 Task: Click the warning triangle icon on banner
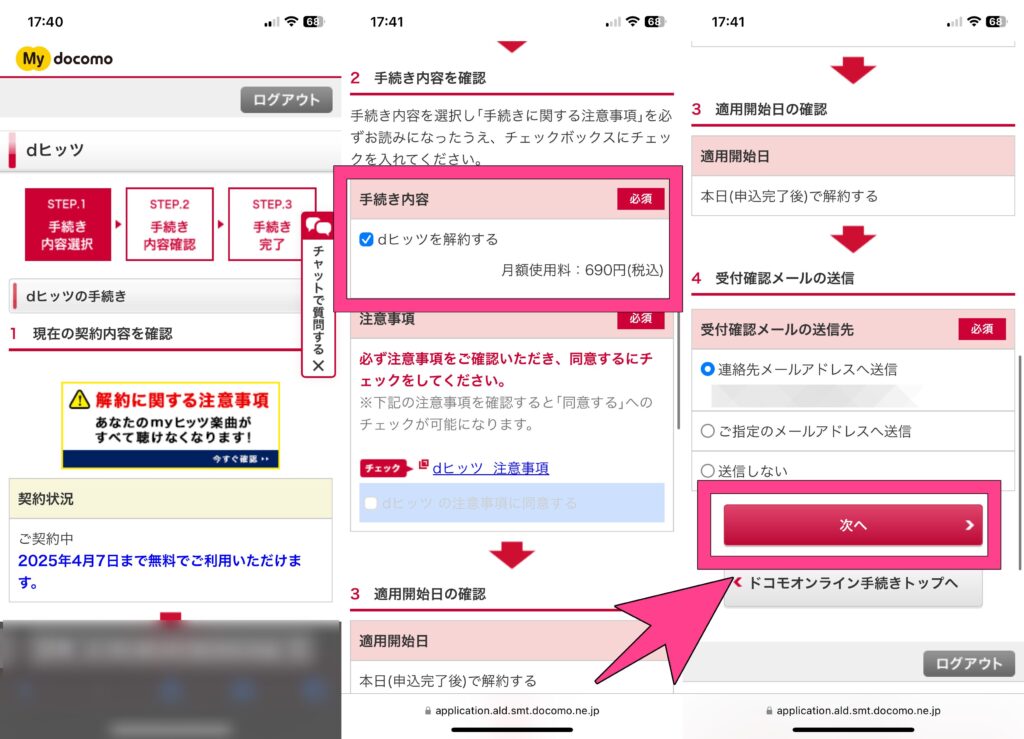coord(80,400)
